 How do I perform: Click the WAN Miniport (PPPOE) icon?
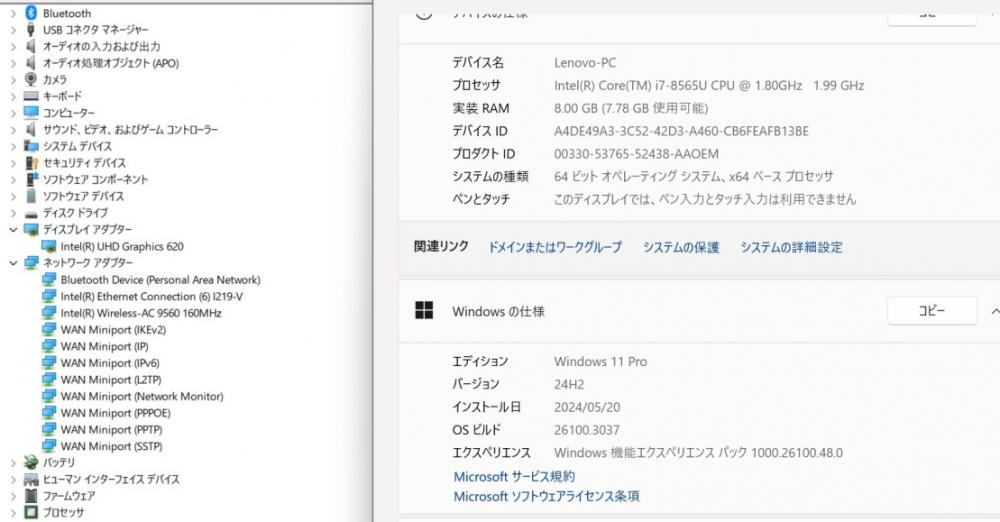[x=48, y=412]
